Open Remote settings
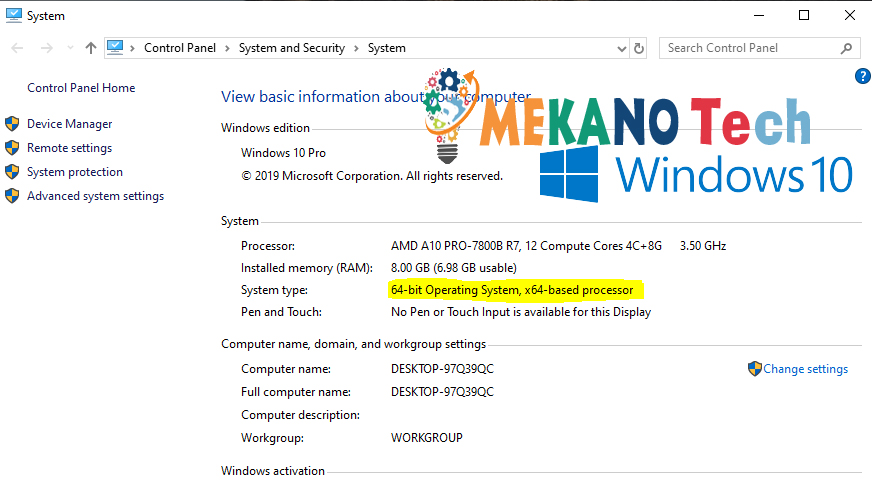Viewport: 872px width, 488px height. (x=70, y=148)
